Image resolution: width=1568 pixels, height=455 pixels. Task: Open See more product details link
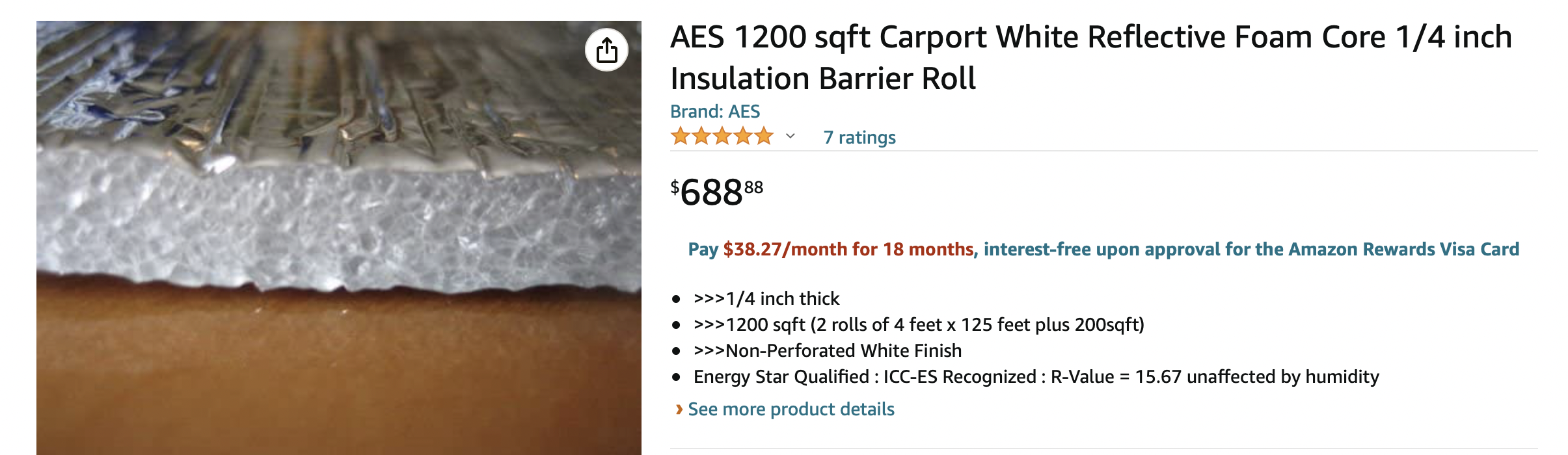791,409
